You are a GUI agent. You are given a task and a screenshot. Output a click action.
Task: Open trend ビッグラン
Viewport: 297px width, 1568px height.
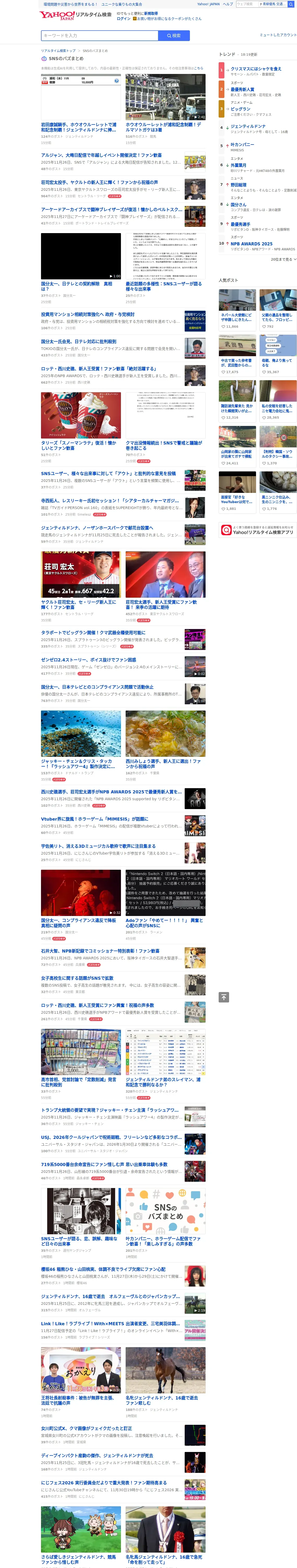[240, 109]
